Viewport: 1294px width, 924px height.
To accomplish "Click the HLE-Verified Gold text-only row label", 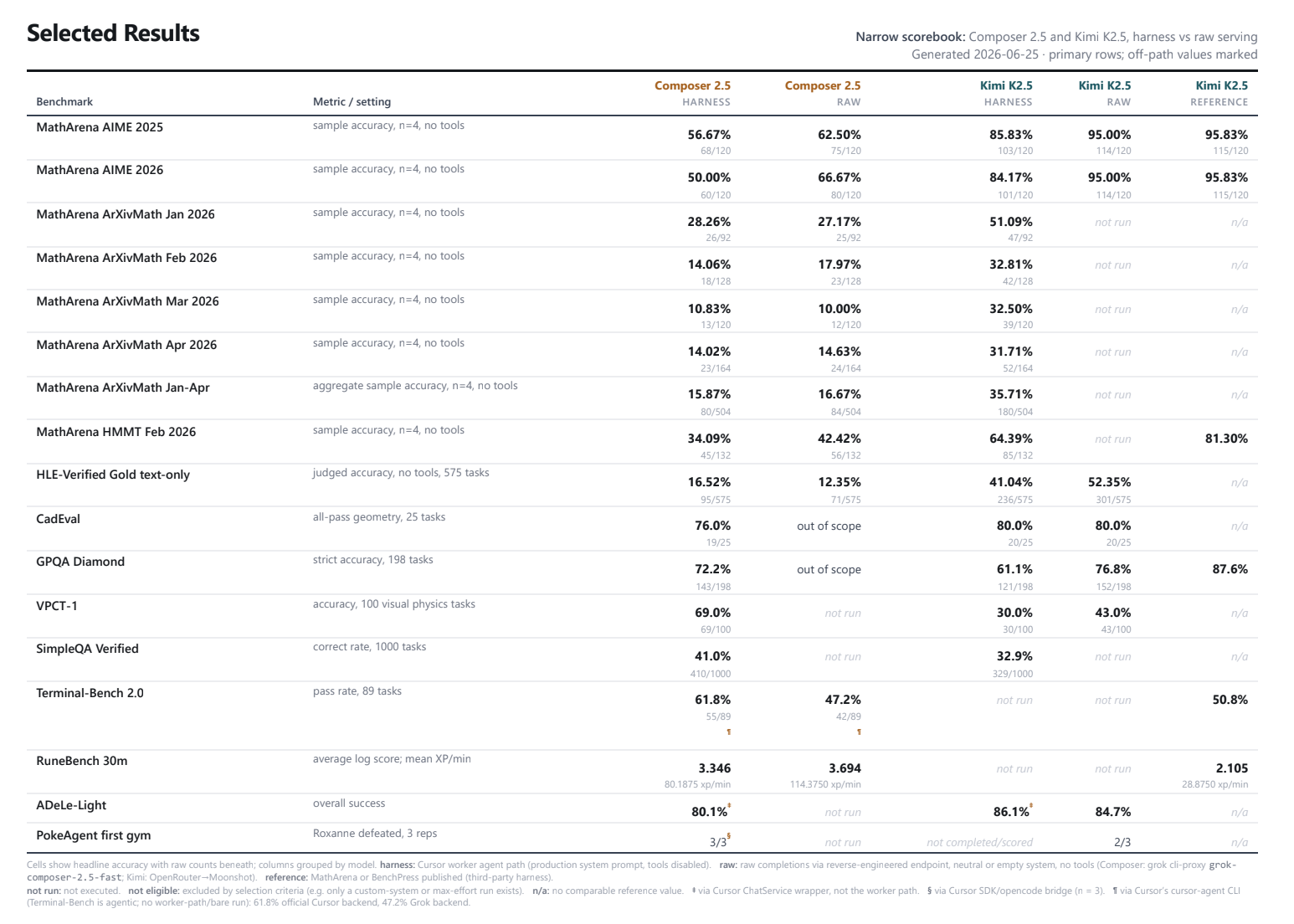I will (113, 475).
